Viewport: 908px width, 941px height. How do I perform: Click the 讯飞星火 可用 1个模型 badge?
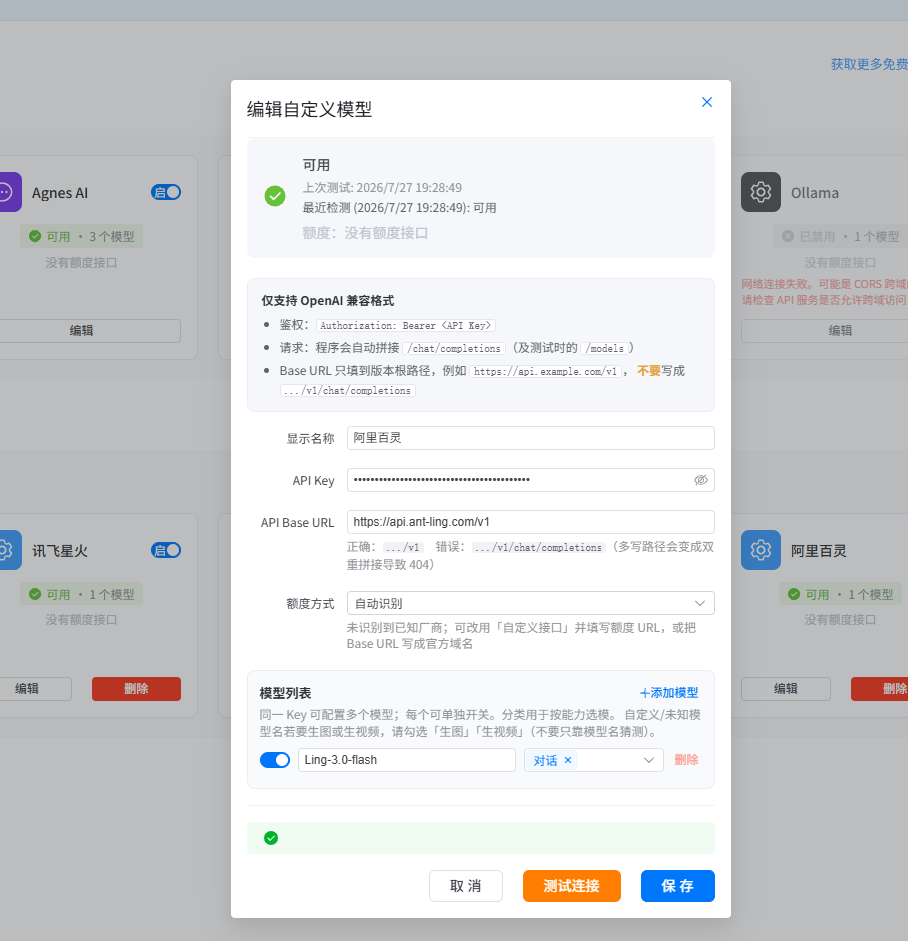pyautogui.click(x=82, y=595)
